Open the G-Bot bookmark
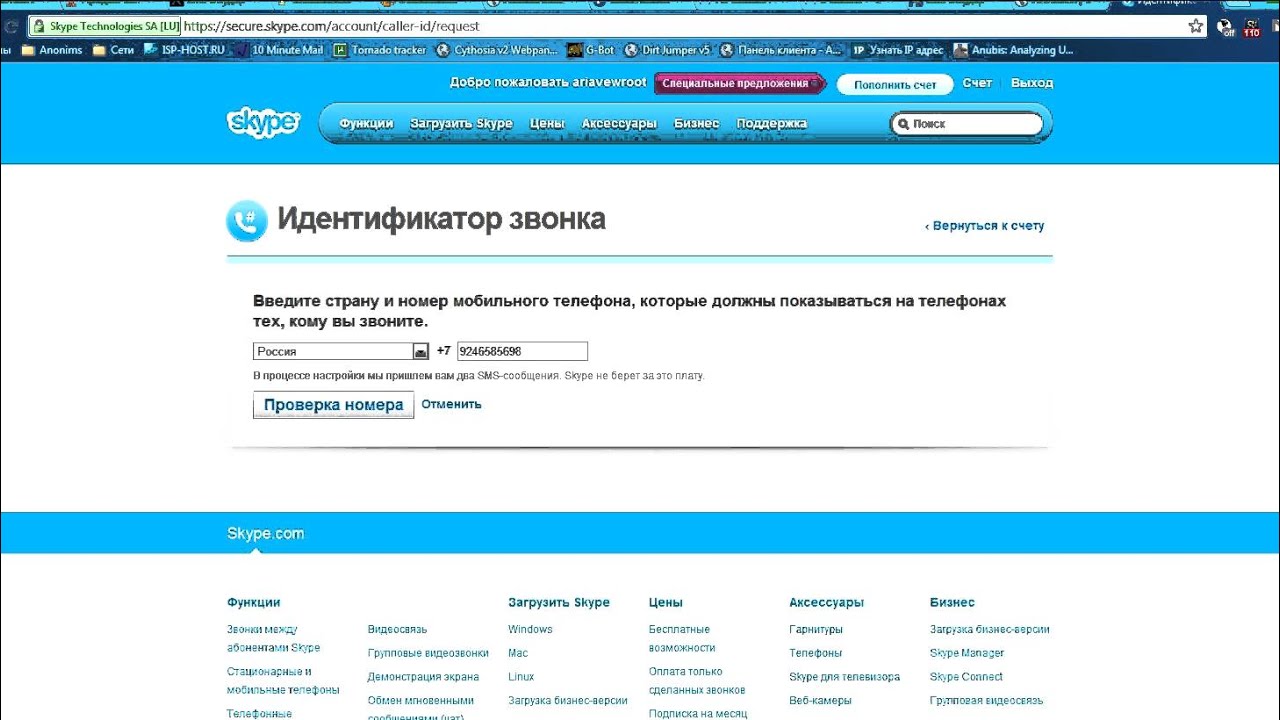 pyautogui.click(x=591, y=50)
